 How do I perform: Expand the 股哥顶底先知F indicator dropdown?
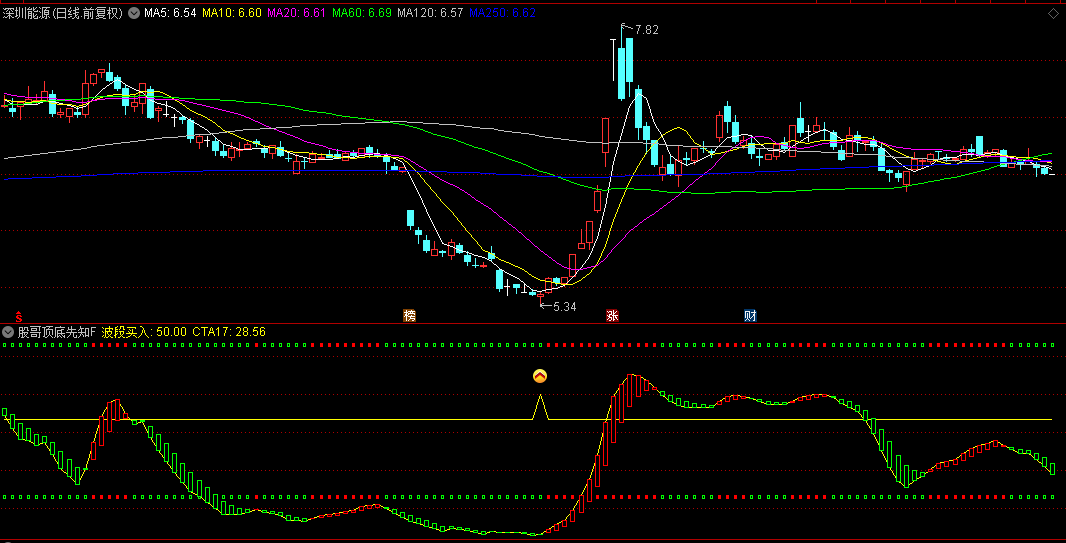(x=8, y=331)
